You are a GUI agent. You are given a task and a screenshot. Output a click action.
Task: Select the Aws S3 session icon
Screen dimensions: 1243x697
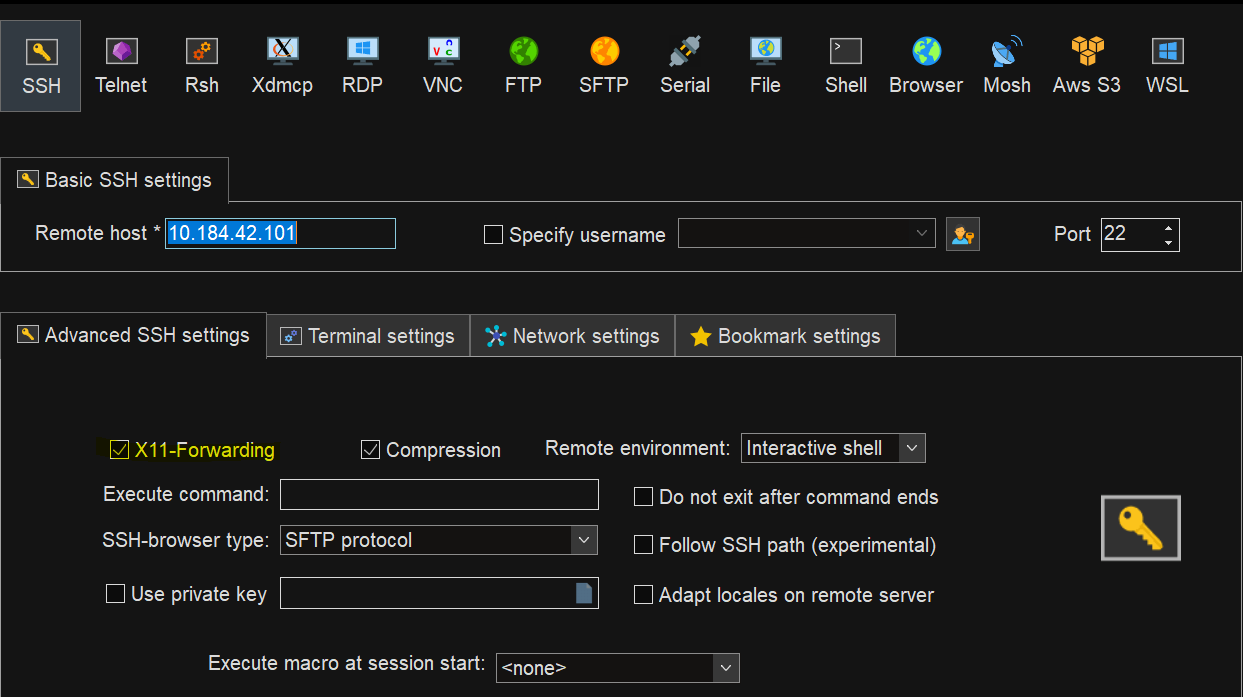1086,63
